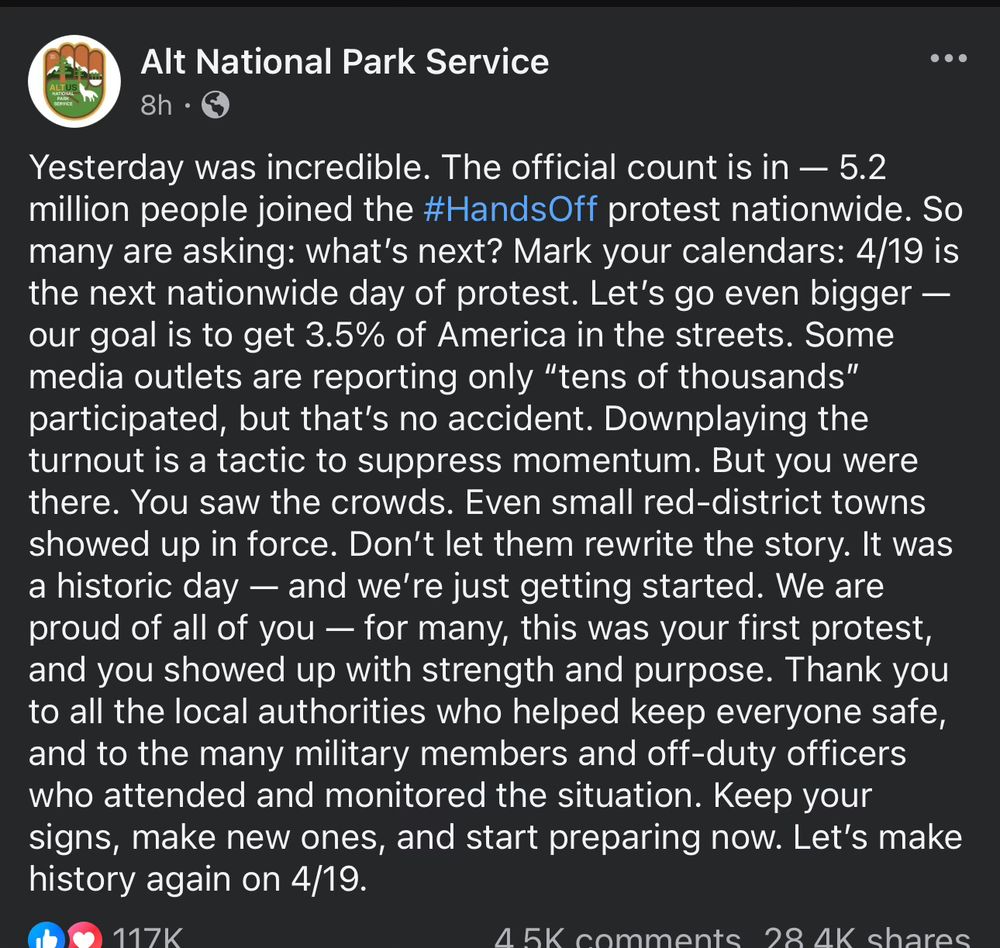Click the globe public audience icon
This screenshot has width=1000, height=948.
coord(215,104)
